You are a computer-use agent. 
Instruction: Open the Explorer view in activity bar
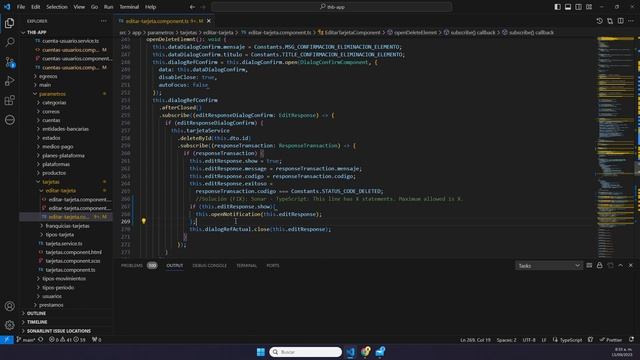coord(9,23)
